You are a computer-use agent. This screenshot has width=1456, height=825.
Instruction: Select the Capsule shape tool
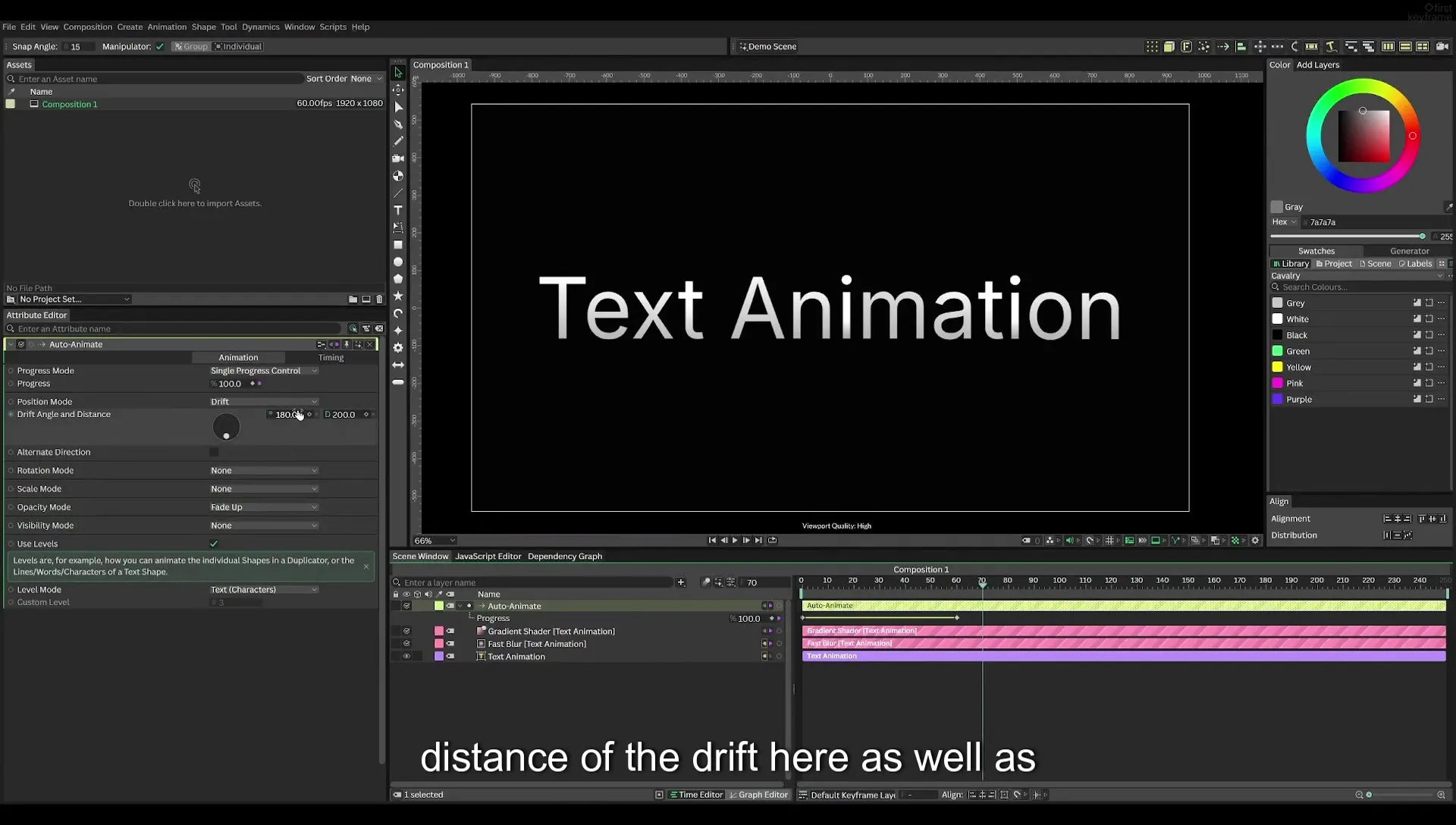pyautogui.click(x=398, y=382)
